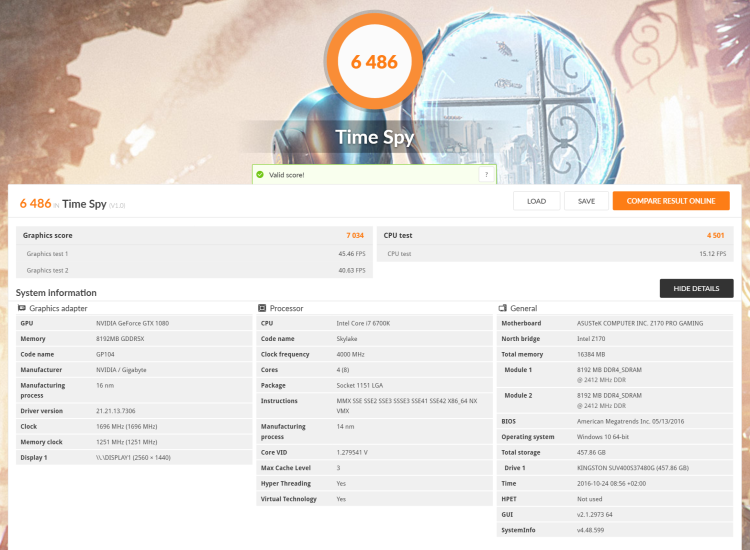Select Memory value 8192MB GDDR5X
This screenshot has width=750, height=550.
click(120, 339)
